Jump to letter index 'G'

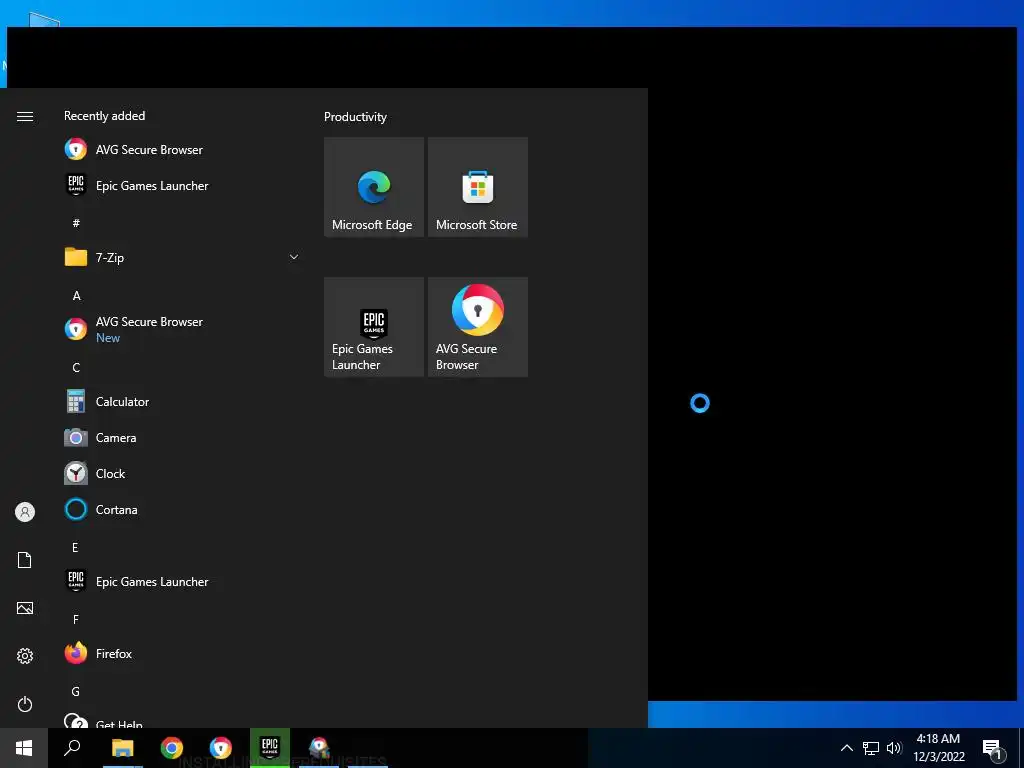tap(76, 692)
